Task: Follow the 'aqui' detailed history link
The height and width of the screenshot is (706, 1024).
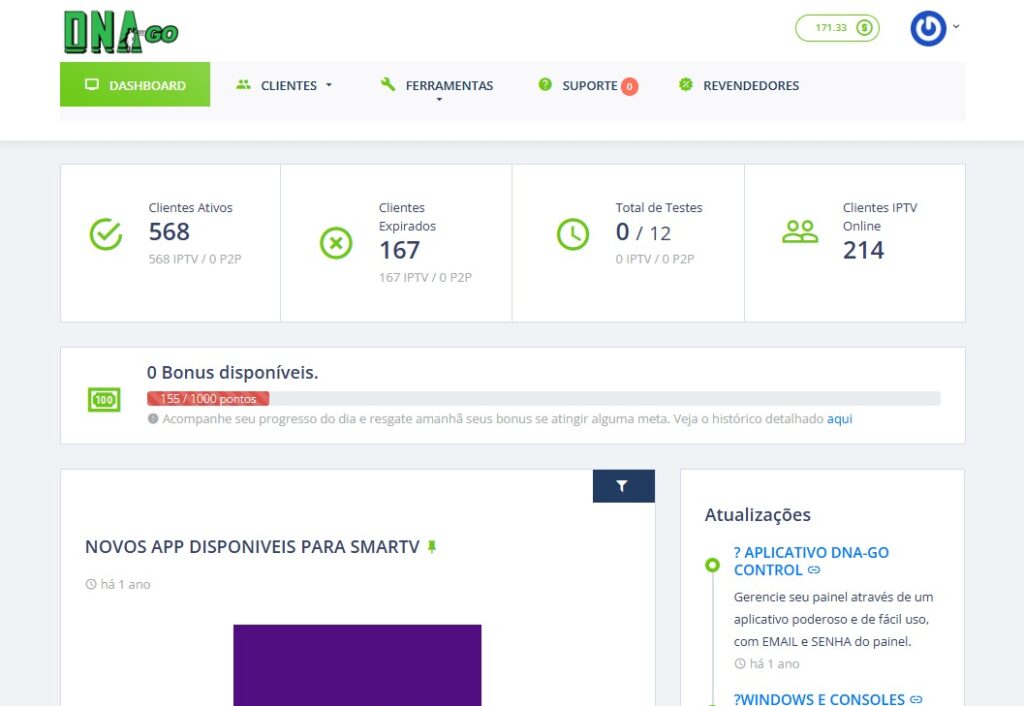Action: tap(839, 419)
